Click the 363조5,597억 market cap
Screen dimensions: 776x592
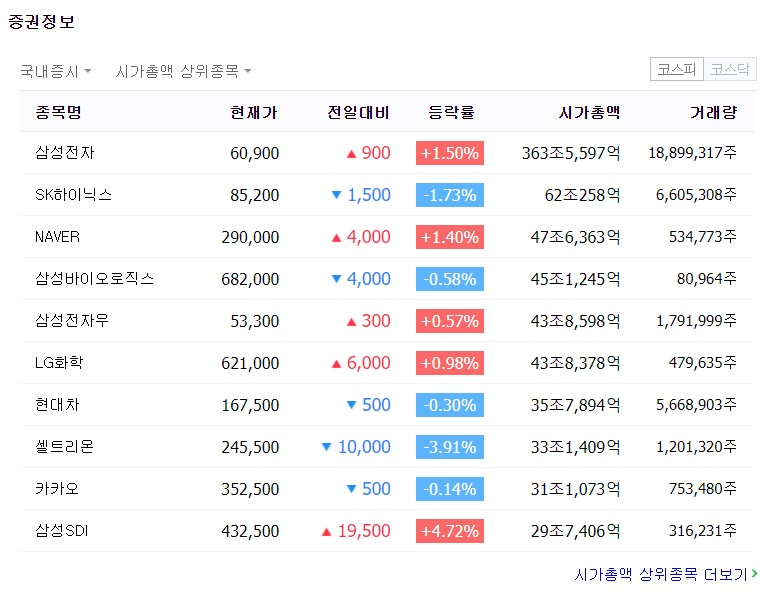pyautogui.click(x=571, y=153)
